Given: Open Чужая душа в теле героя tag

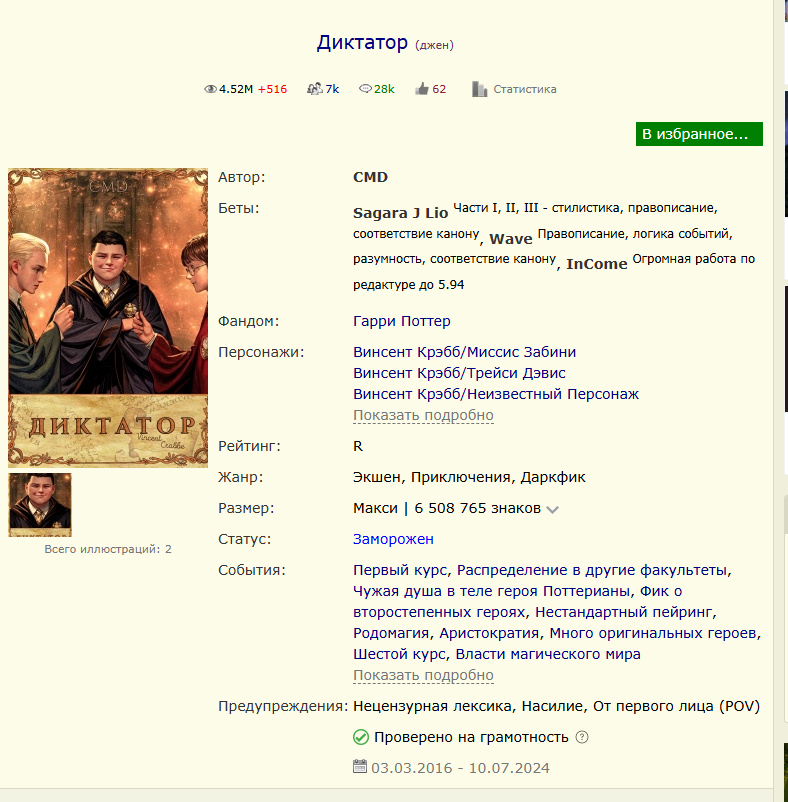Looking at the screenshot, I should pos(491,591).
